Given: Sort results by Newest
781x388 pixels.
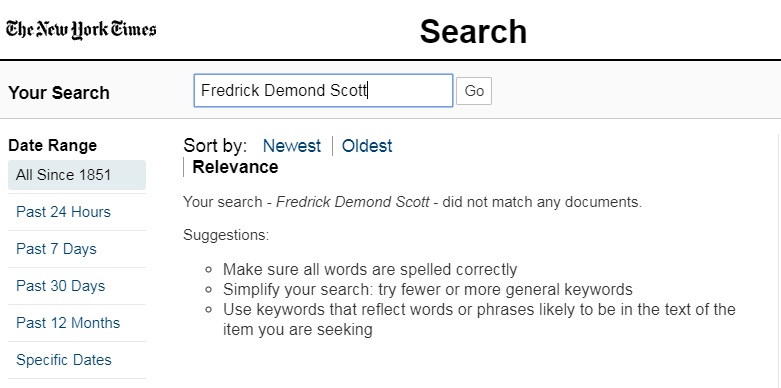Looking at the screenshot, I should [292, 146].
